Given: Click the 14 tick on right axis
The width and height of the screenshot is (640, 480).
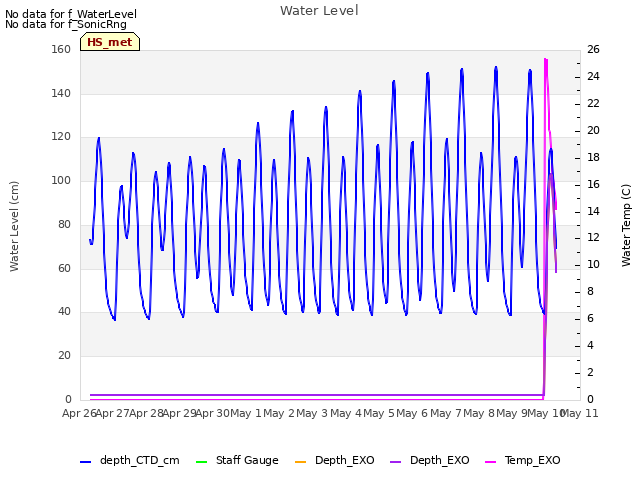Looking at the screenshot, I should [593, 211].
